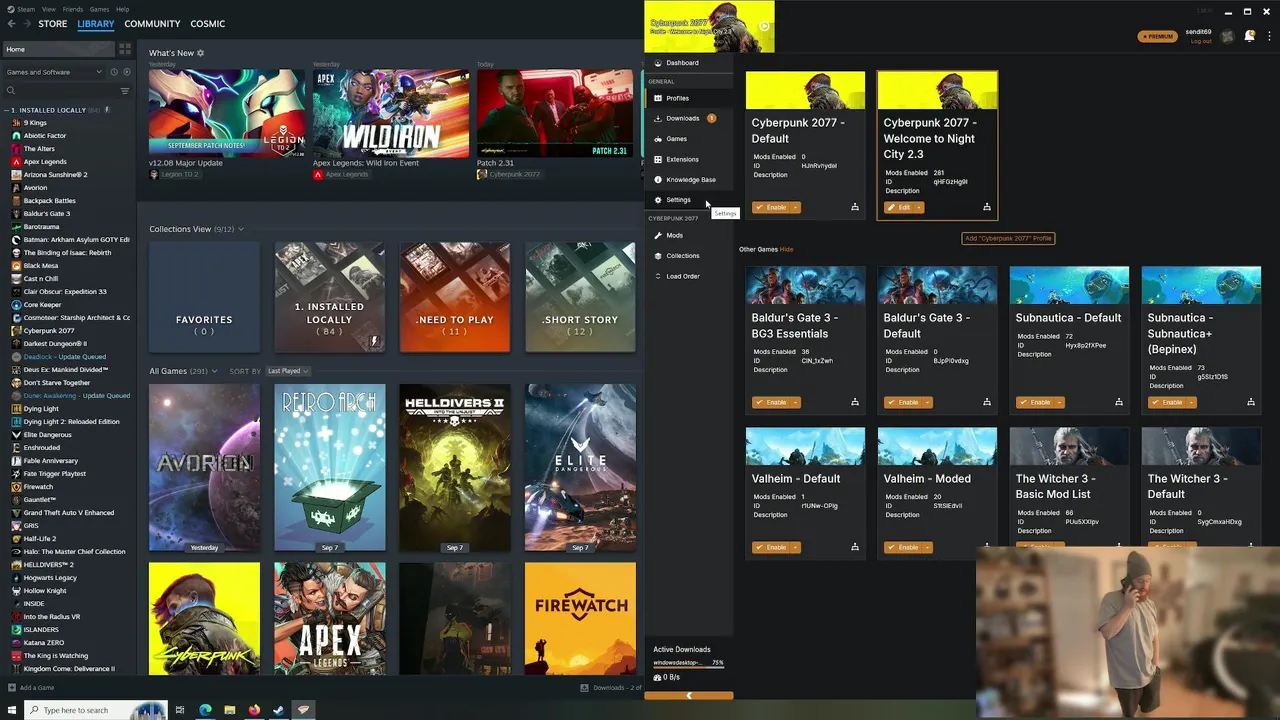Select Firewatch in Steam game list
The image size is (1280, 720).
click(x=38, y=487)
